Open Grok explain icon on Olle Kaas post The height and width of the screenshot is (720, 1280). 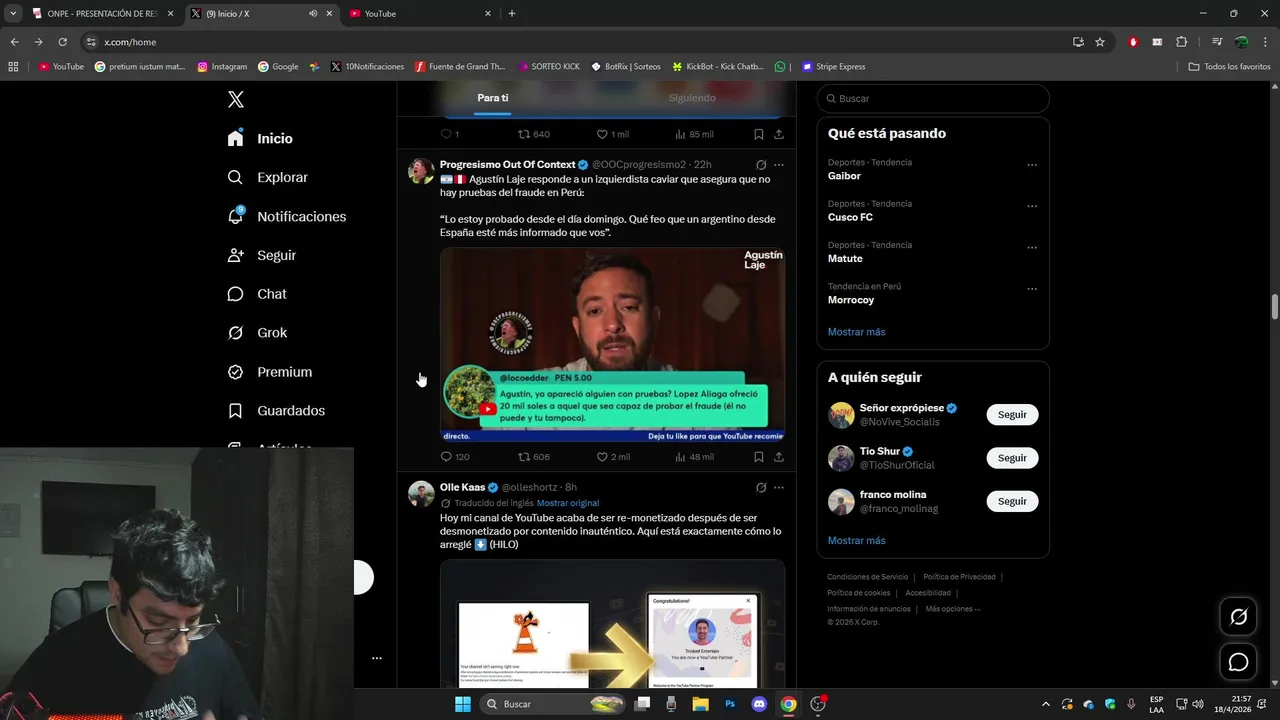[x=761, y=488]
